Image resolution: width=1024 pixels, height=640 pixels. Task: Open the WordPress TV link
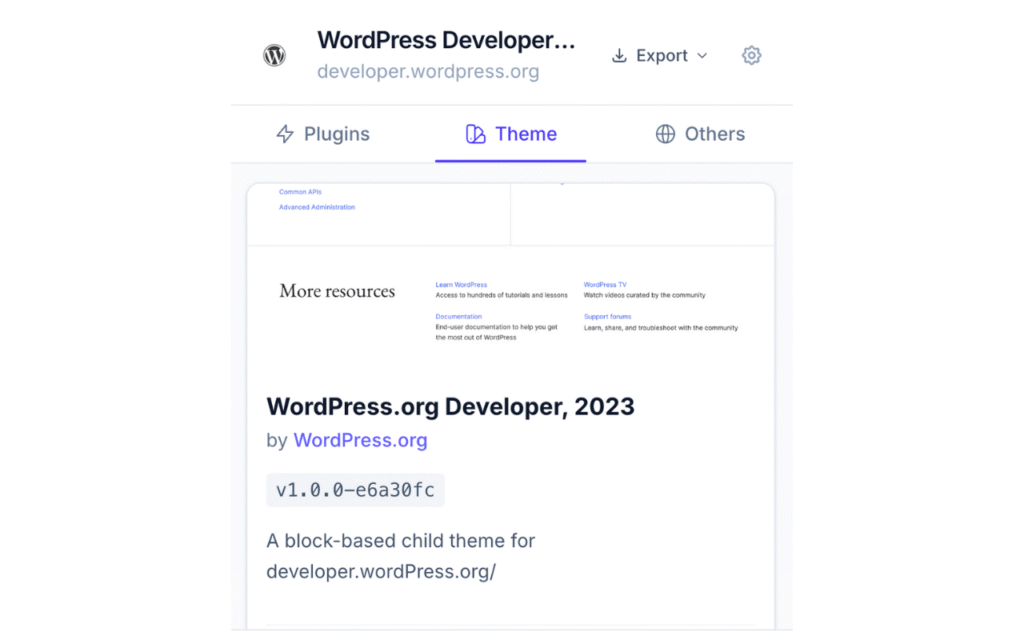click(x=605, y=284)
